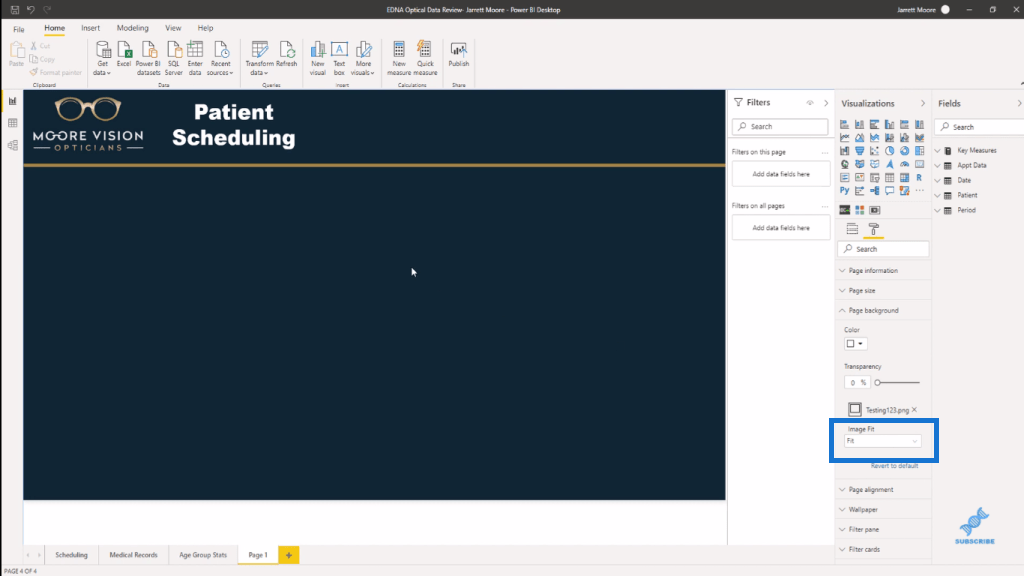
Task: Open the View ribbon tab
Action: pos(173,28)
